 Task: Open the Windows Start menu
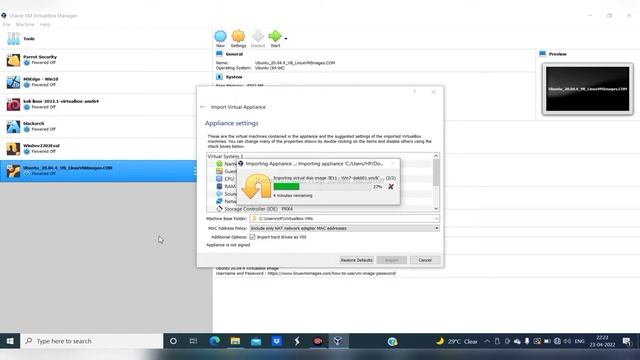(x=10, y=341)
